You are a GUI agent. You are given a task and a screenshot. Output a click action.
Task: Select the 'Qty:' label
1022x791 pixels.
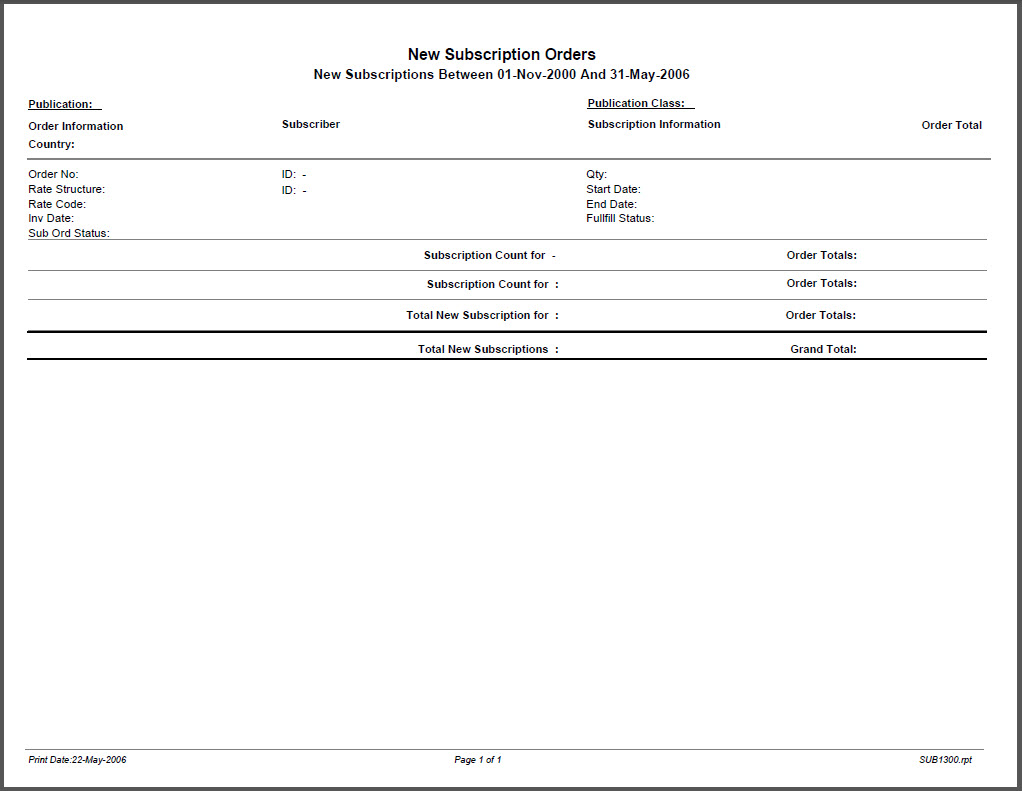tap(596, 175)
